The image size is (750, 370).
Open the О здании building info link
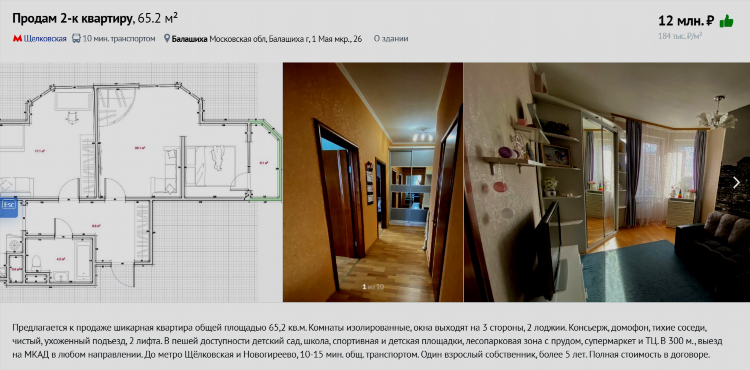point(391,39)
